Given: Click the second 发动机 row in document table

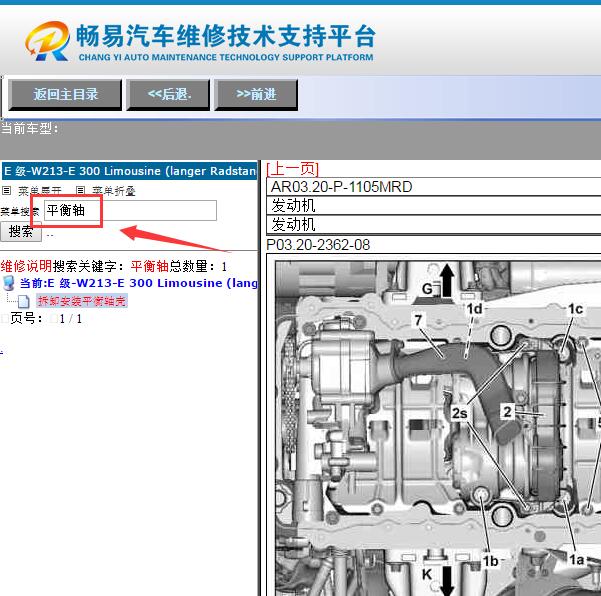Looking at the screenshot, I should coord(434,225).
